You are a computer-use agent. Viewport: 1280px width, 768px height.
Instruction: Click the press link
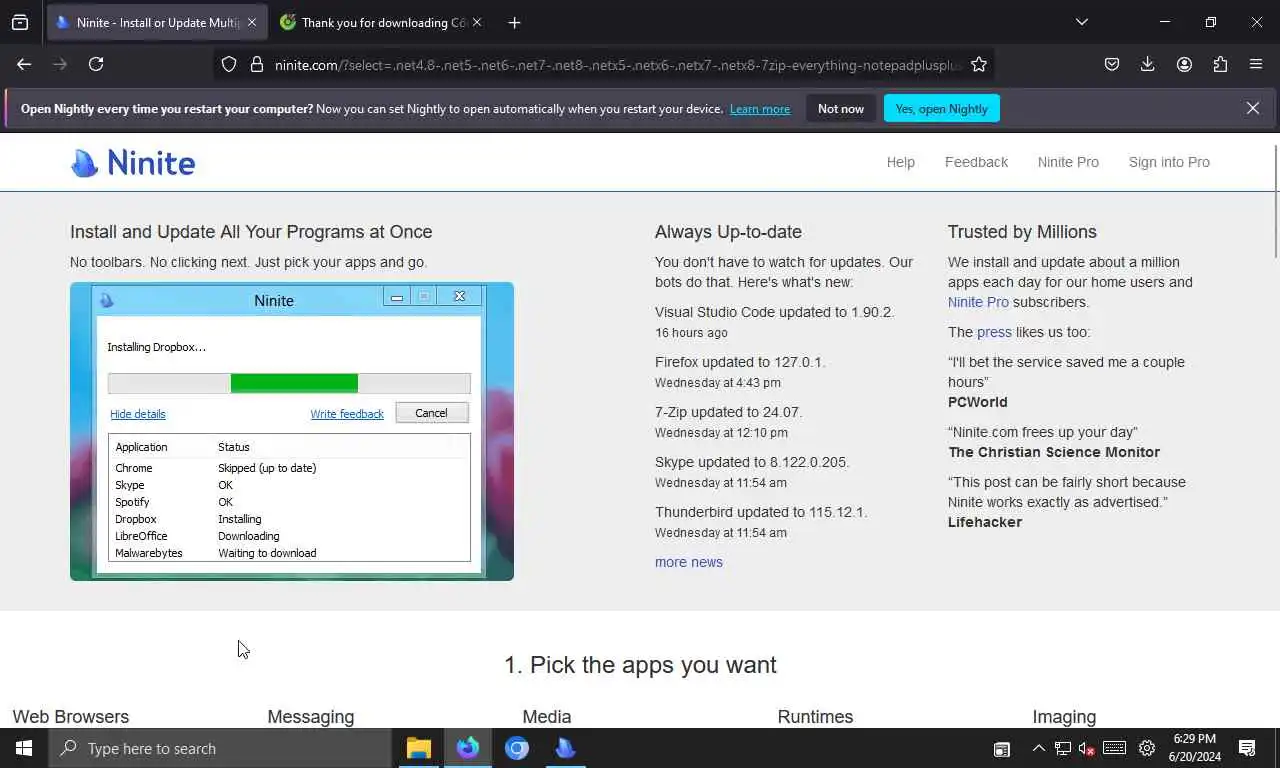click(994, 332)
